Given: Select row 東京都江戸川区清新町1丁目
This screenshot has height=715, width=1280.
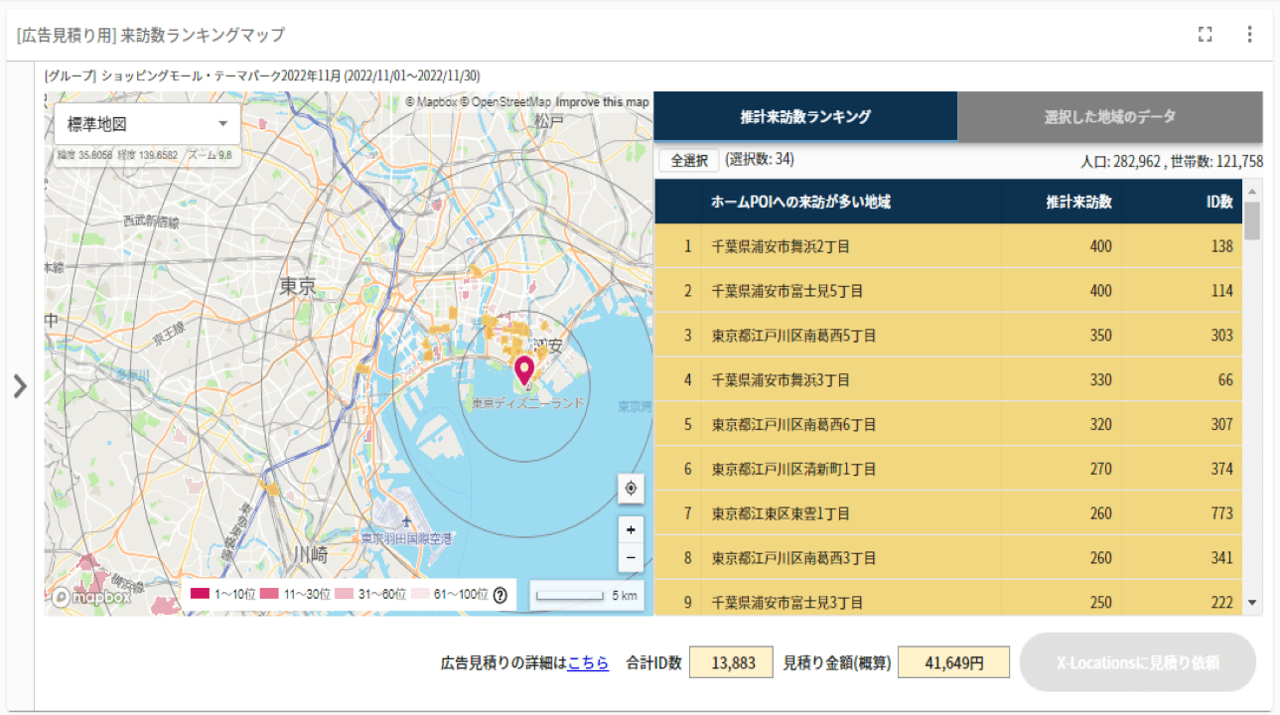Looking at the screenshot, I should click(948, 469).
